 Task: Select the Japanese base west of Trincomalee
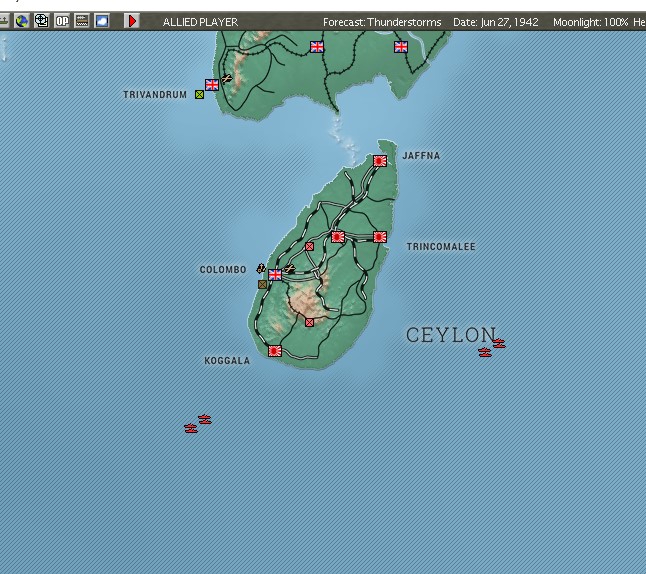338,237
